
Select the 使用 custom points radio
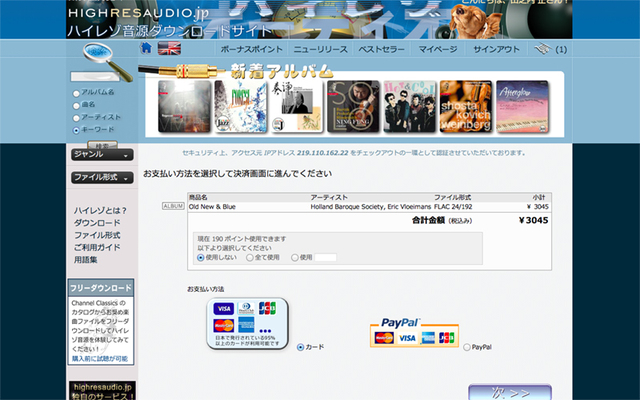(x=294, y=258)
